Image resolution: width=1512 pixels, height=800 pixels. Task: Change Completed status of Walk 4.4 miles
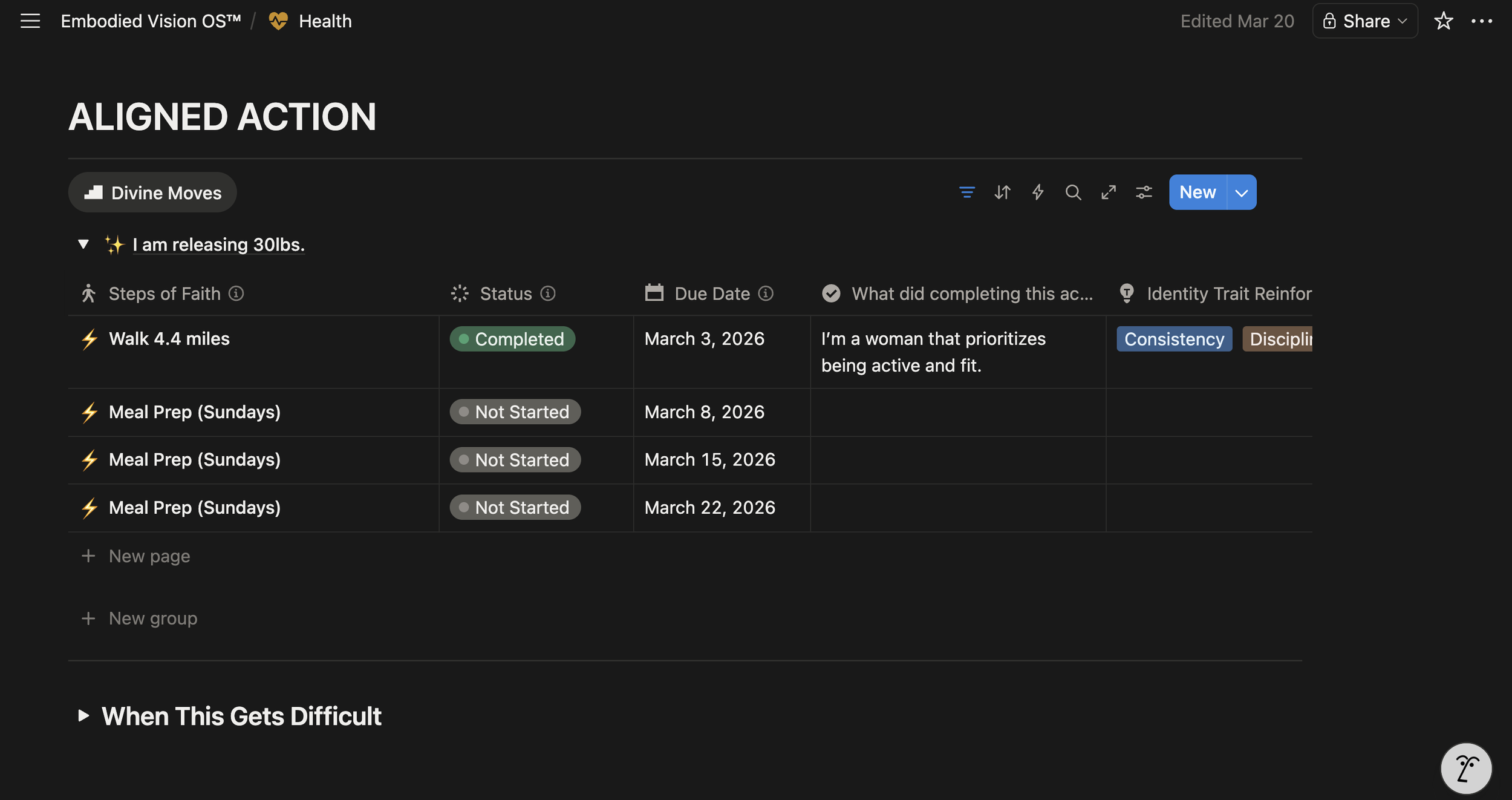click(512, 339)
